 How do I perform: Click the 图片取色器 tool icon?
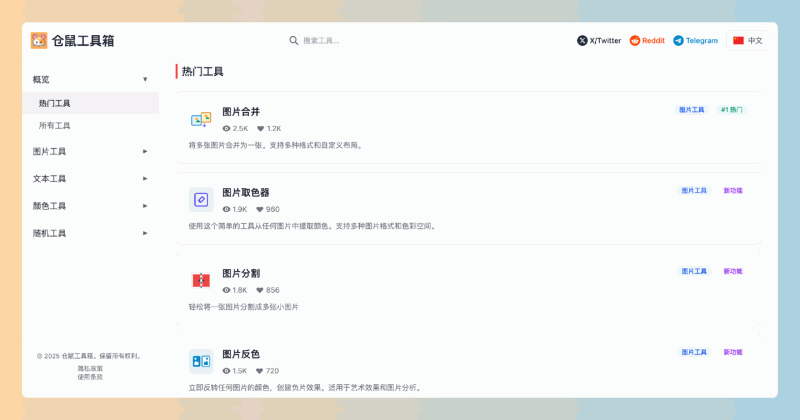click(x=201, y=200)
